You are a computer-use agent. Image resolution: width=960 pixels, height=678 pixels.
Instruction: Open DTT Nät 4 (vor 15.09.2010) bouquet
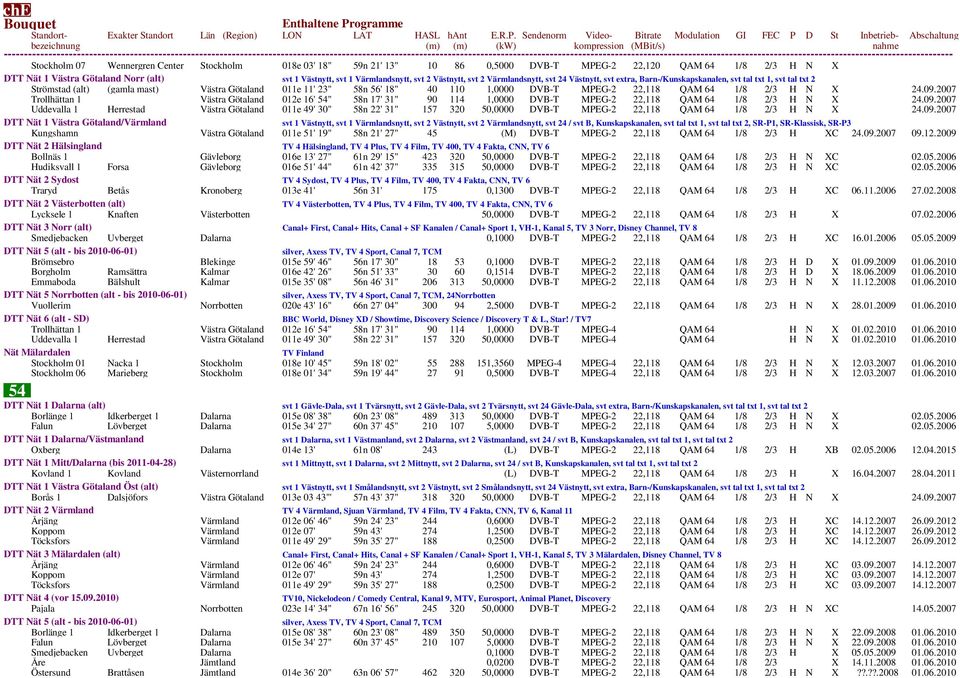click(61, 598)
